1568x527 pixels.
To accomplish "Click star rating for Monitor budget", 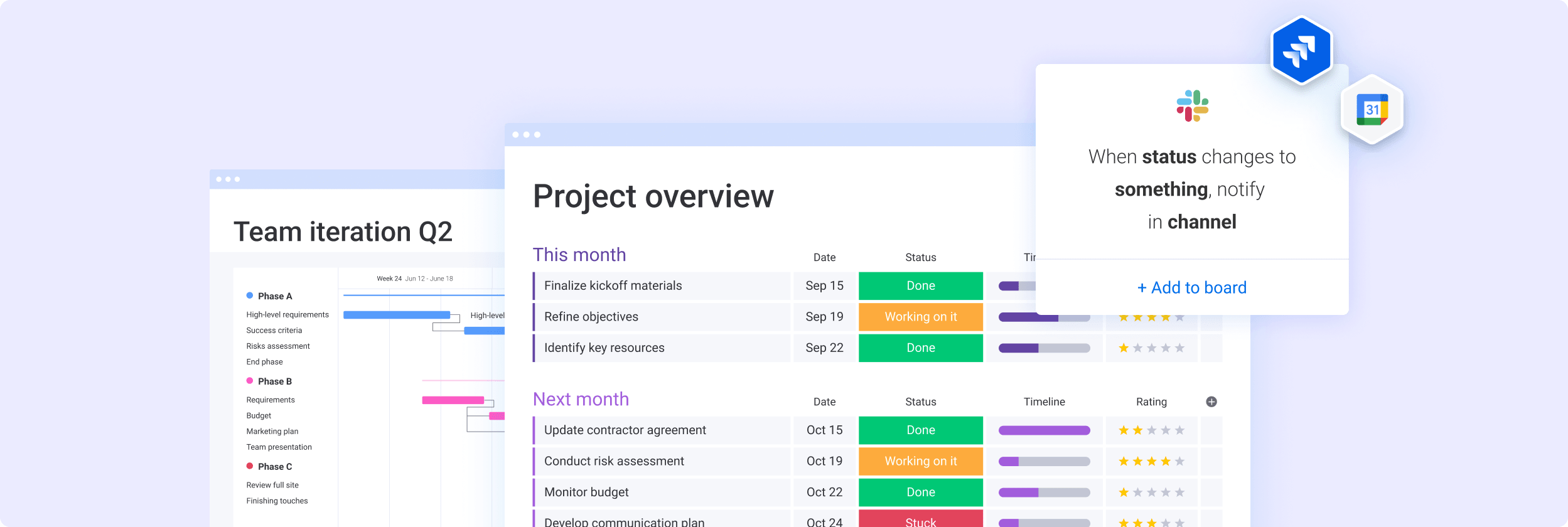I will click(1151, 492).
